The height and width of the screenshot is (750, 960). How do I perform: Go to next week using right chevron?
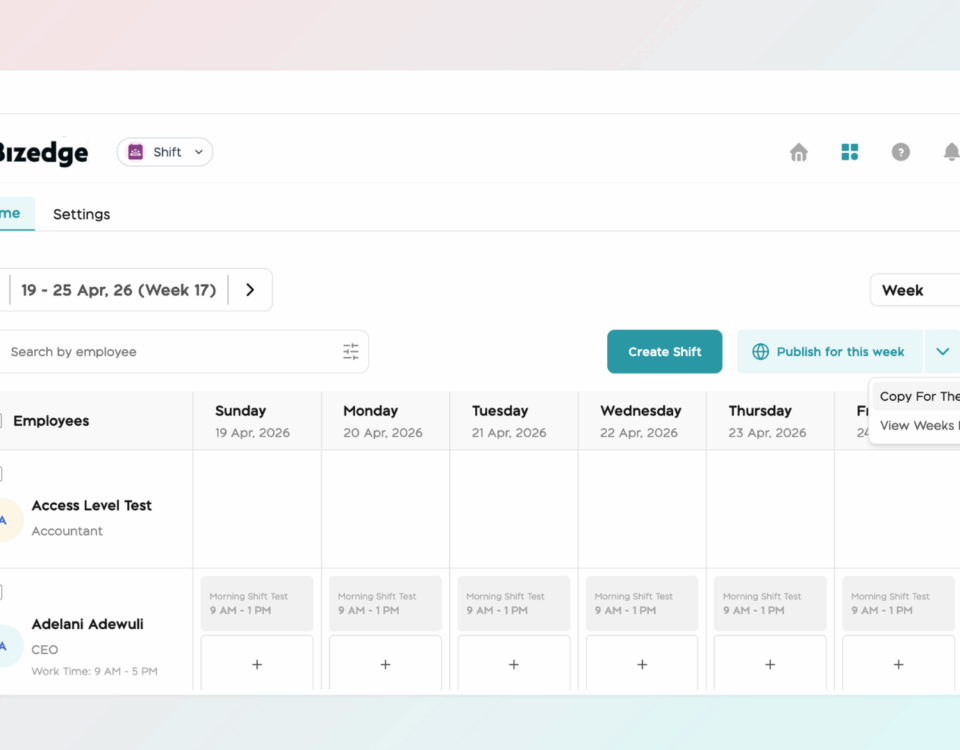(250, 290)
